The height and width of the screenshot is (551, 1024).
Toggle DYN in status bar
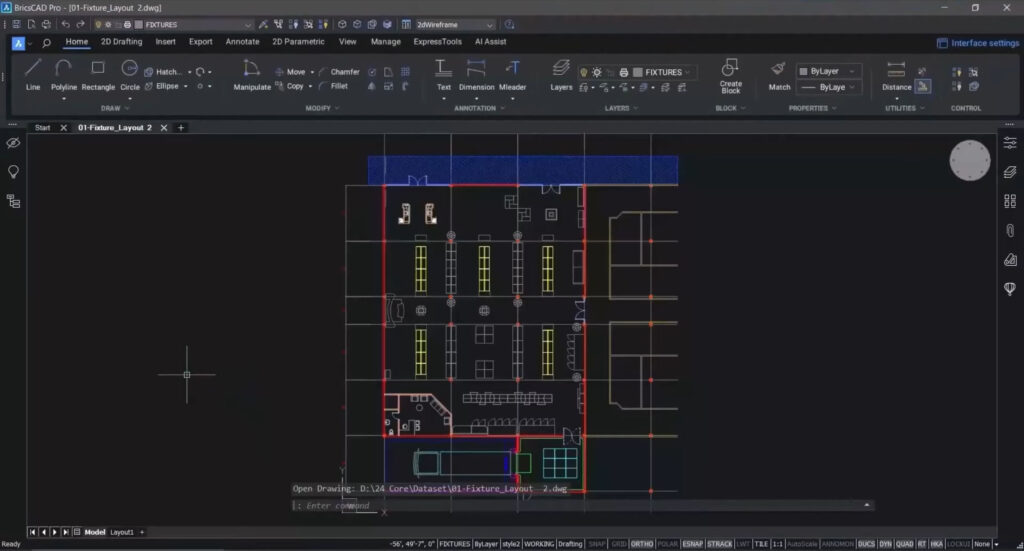[885, 544]
